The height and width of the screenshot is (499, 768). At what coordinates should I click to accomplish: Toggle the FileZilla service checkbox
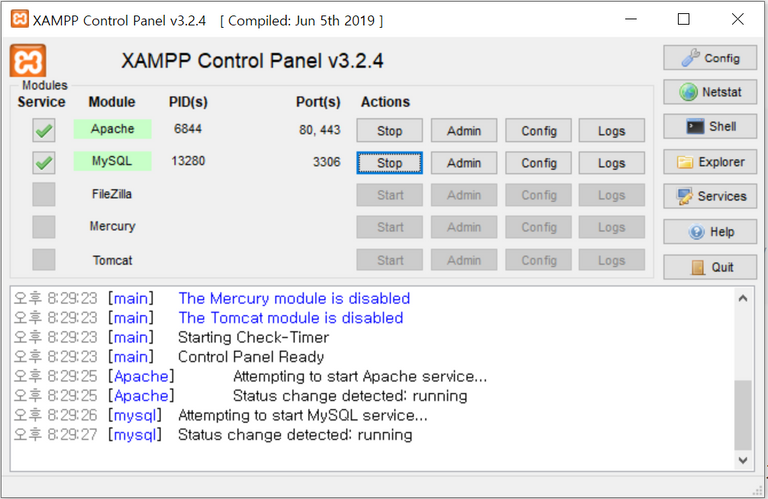click(44, 194)
